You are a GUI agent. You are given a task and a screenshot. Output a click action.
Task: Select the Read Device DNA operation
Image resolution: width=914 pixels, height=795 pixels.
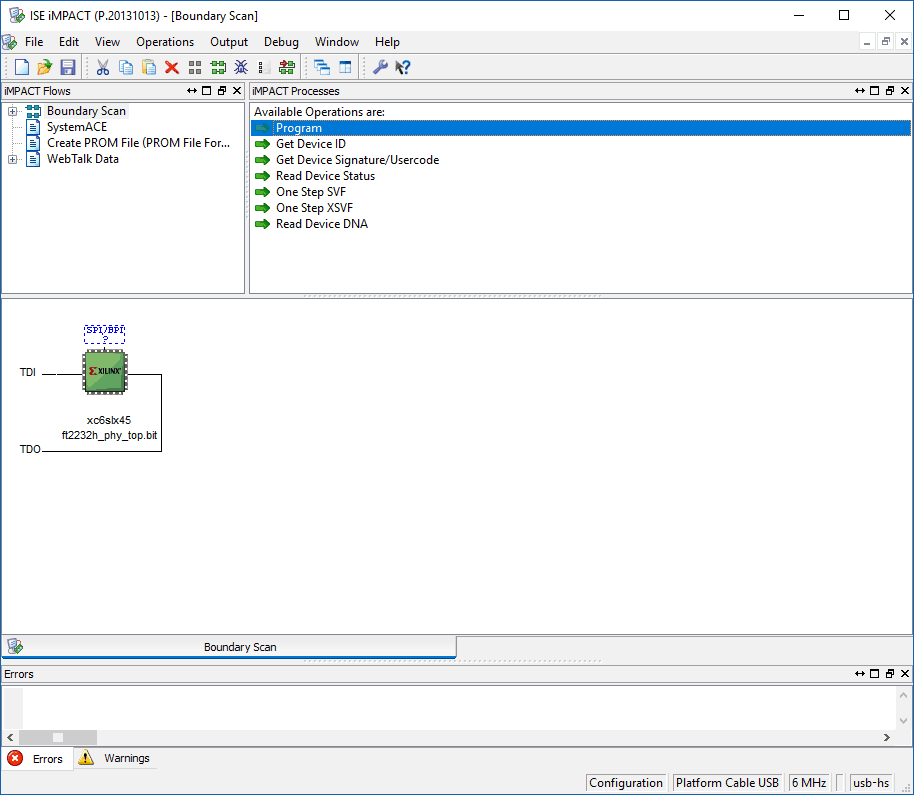click(321, 224)
